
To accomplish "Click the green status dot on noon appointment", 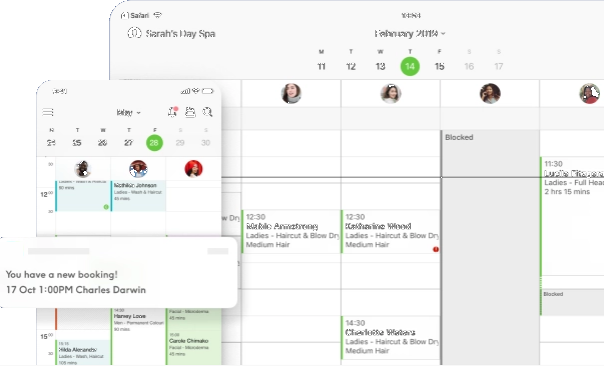I will [x=106, y=207].
